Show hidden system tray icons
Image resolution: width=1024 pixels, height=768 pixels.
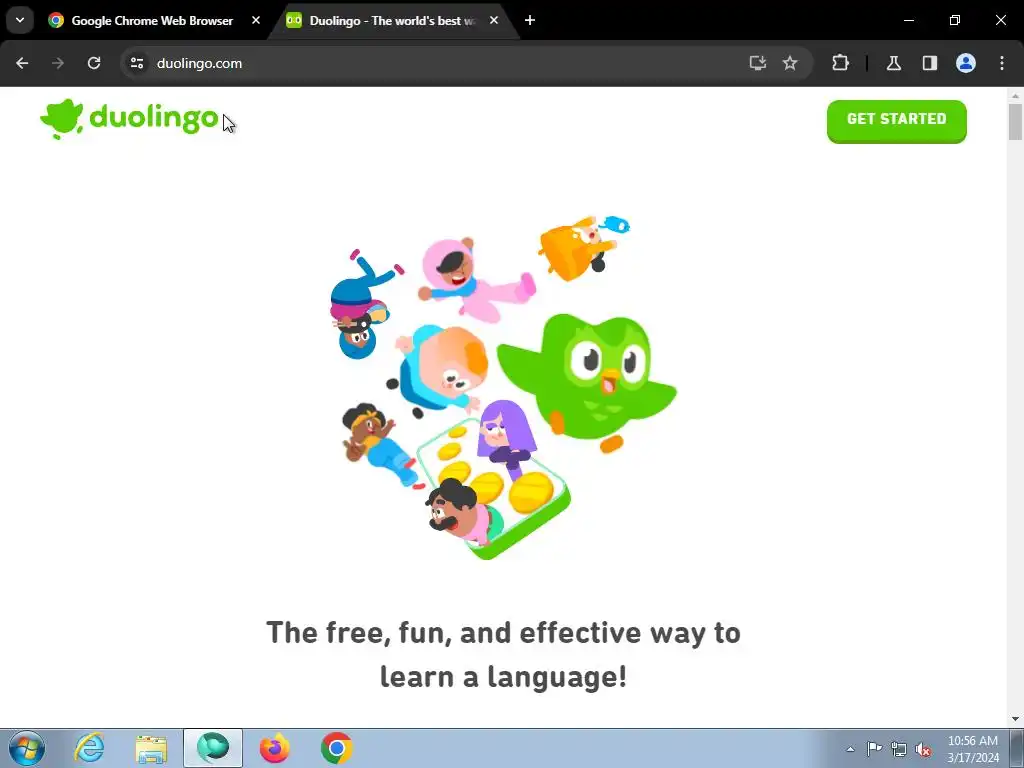[x=850, y=749]
